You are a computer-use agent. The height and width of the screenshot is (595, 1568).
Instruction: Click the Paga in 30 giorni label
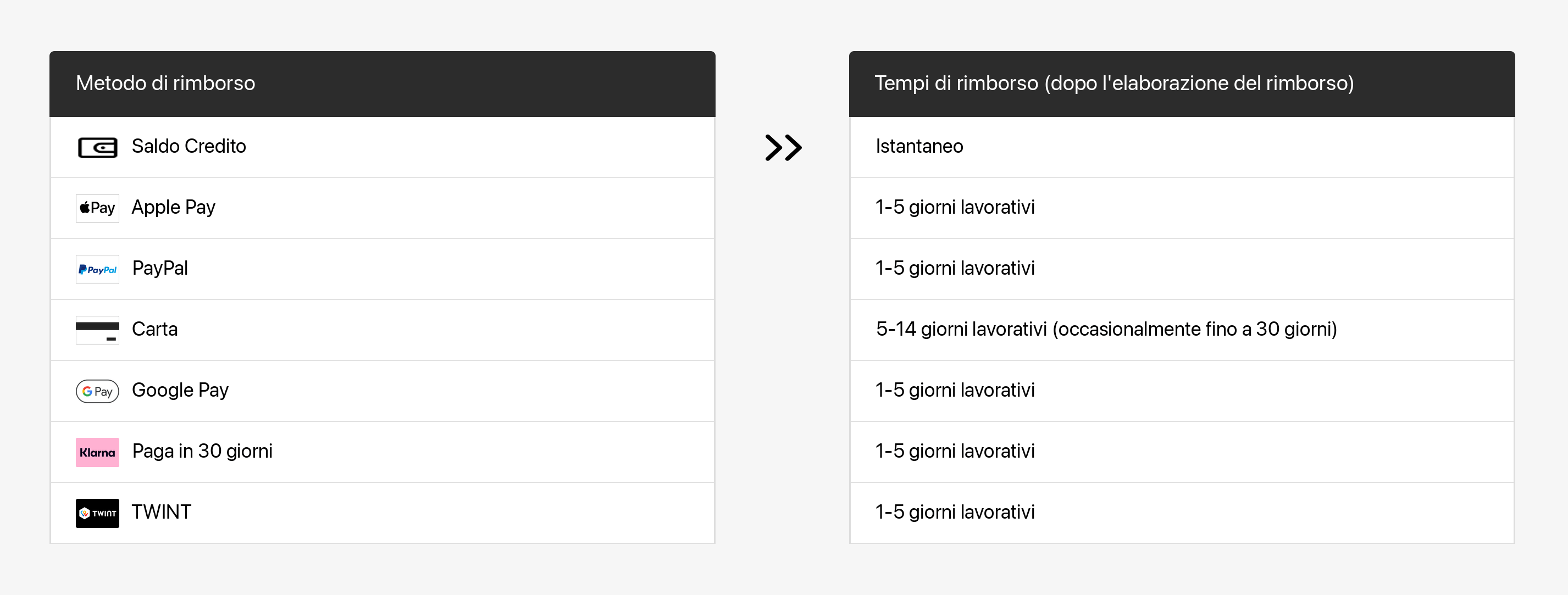pyautogui.click(x=202, y=451)
